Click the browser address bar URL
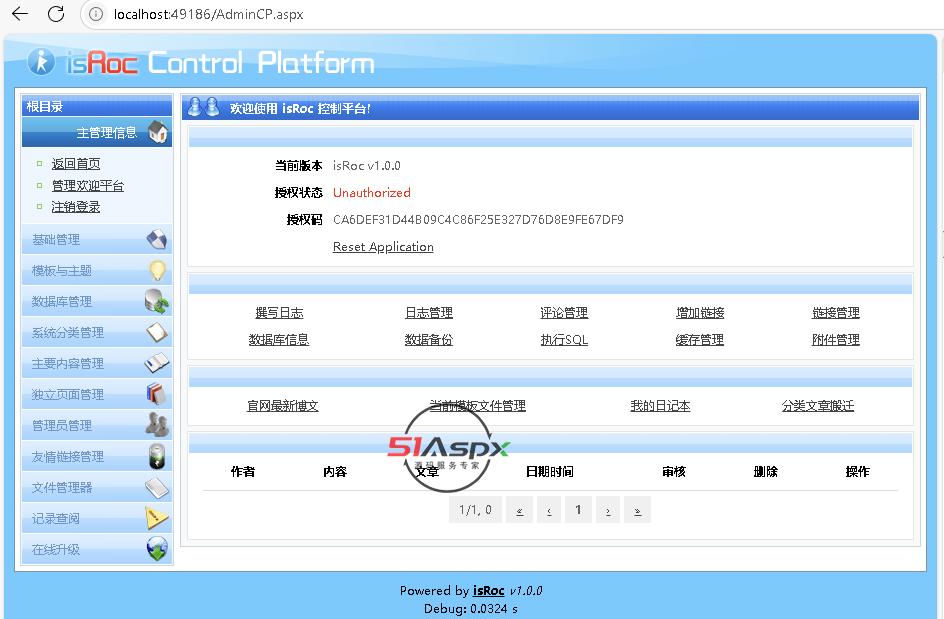Screen dimensions: 944x619 (208, 14)
